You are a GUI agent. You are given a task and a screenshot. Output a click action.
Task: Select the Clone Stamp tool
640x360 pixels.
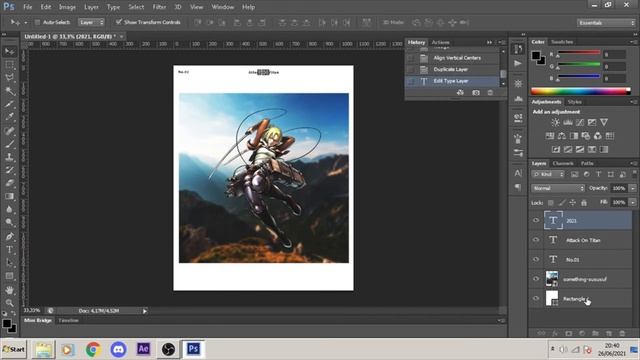9,156
